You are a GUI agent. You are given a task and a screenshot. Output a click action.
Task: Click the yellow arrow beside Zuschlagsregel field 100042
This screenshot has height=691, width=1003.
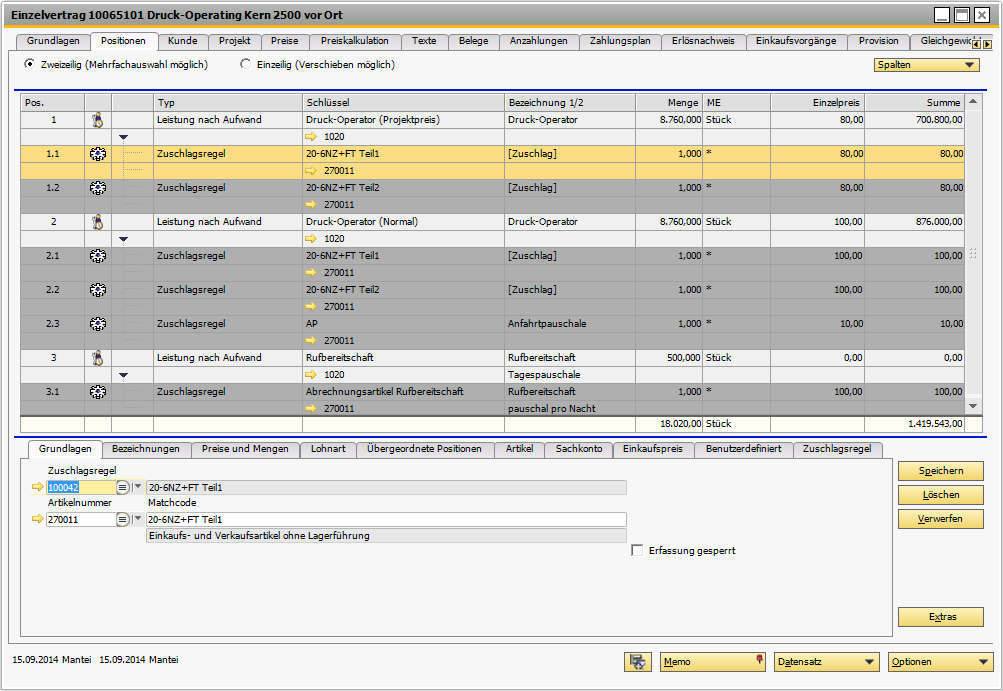(x=38, y=487)
